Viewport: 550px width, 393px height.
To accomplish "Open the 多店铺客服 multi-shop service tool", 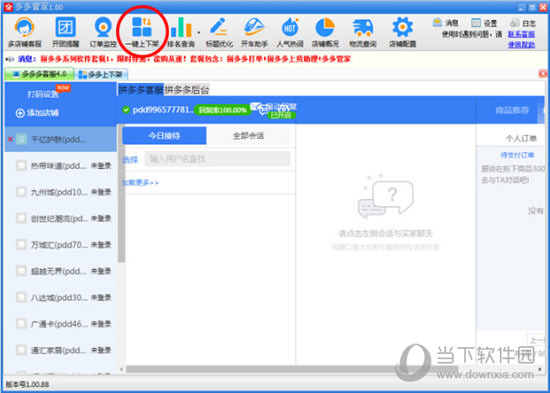I will tap(25, 32).
